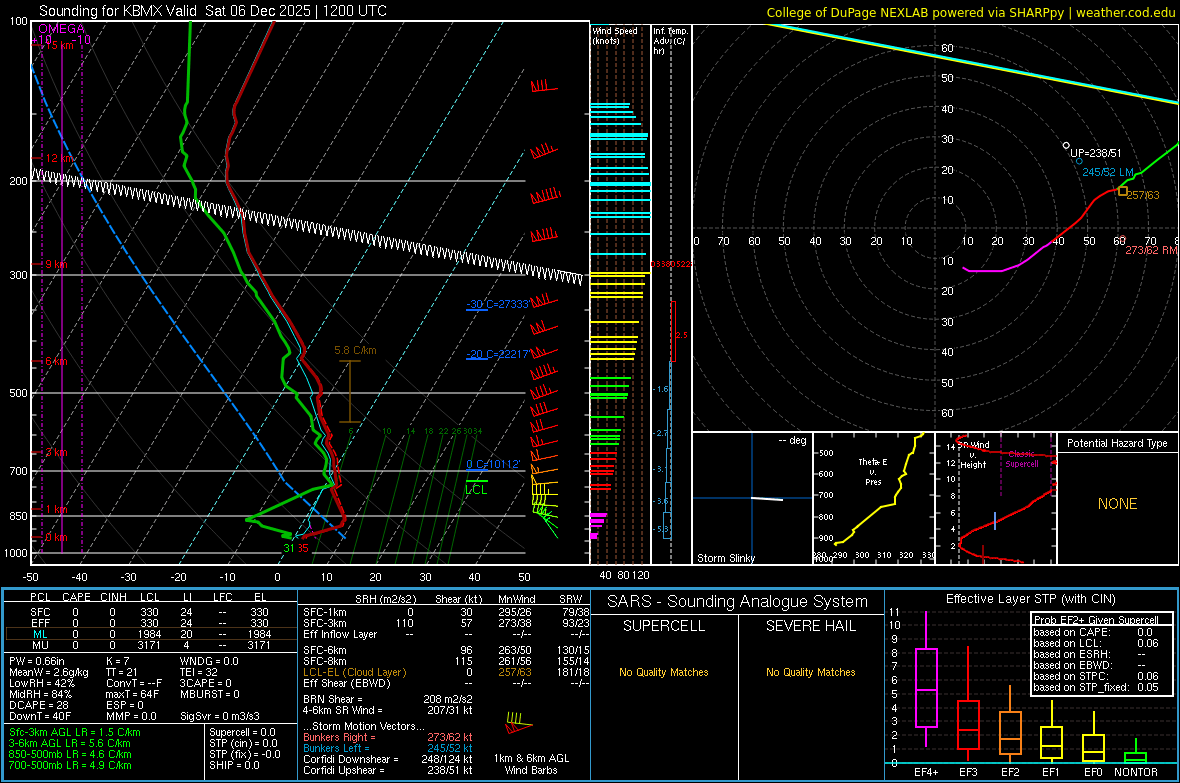The width and height of the screenshot is (1180, 783).
Task: Click the 257/63 square marker on hodograph
Action: [x=1123, y=191]
